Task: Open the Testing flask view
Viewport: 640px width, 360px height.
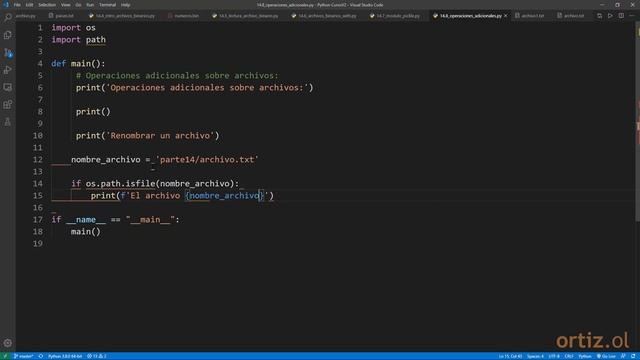Action: (8, 122)
